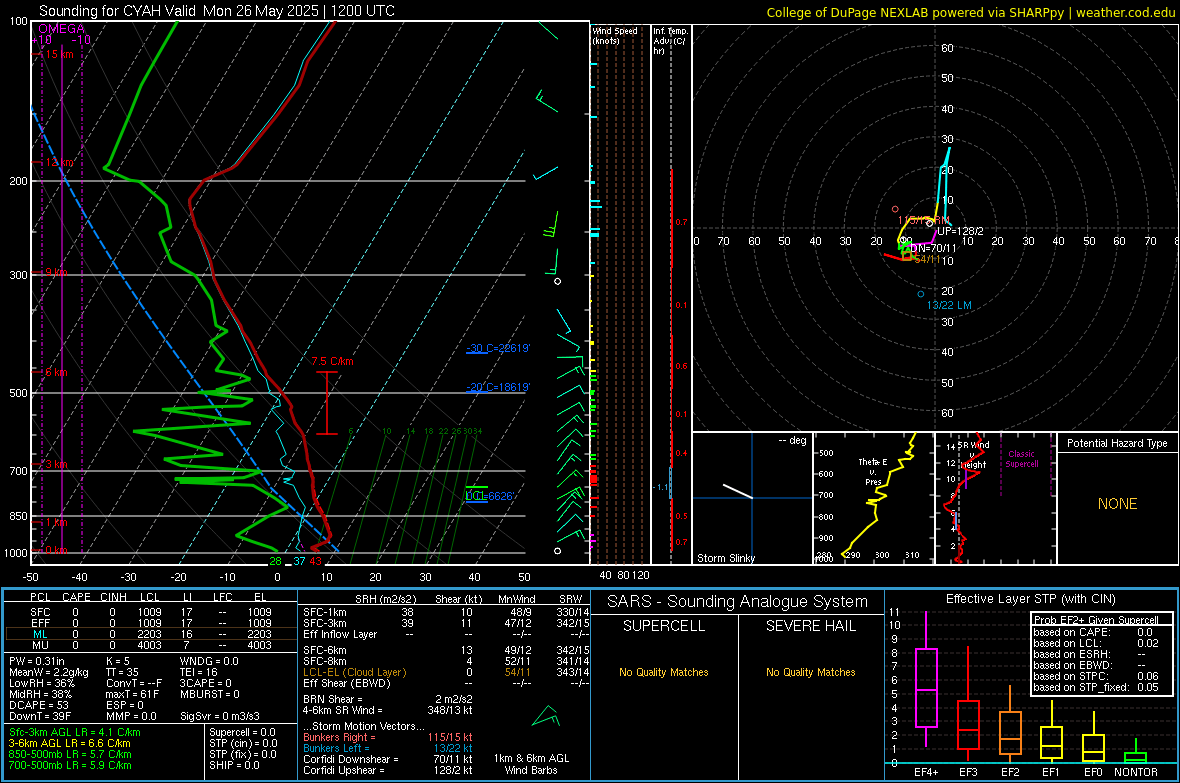This screenshot has width=1180, height=783.
Task: Click the red Bunkers Right circle on hodograph
Action: (x=895, y=209)
